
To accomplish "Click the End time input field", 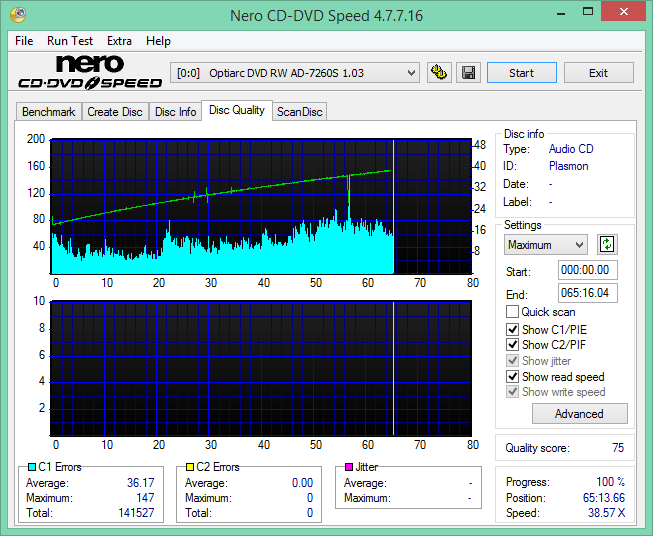I will tap(588, 293).
